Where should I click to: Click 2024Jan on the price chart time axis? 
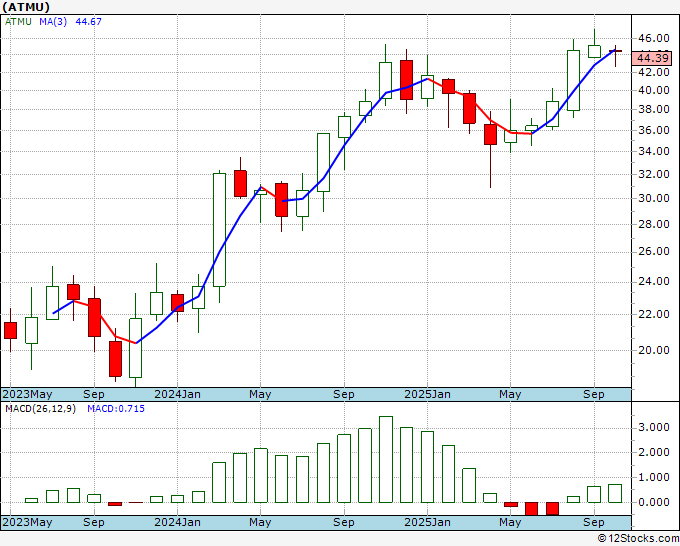(x=177, y=394)
